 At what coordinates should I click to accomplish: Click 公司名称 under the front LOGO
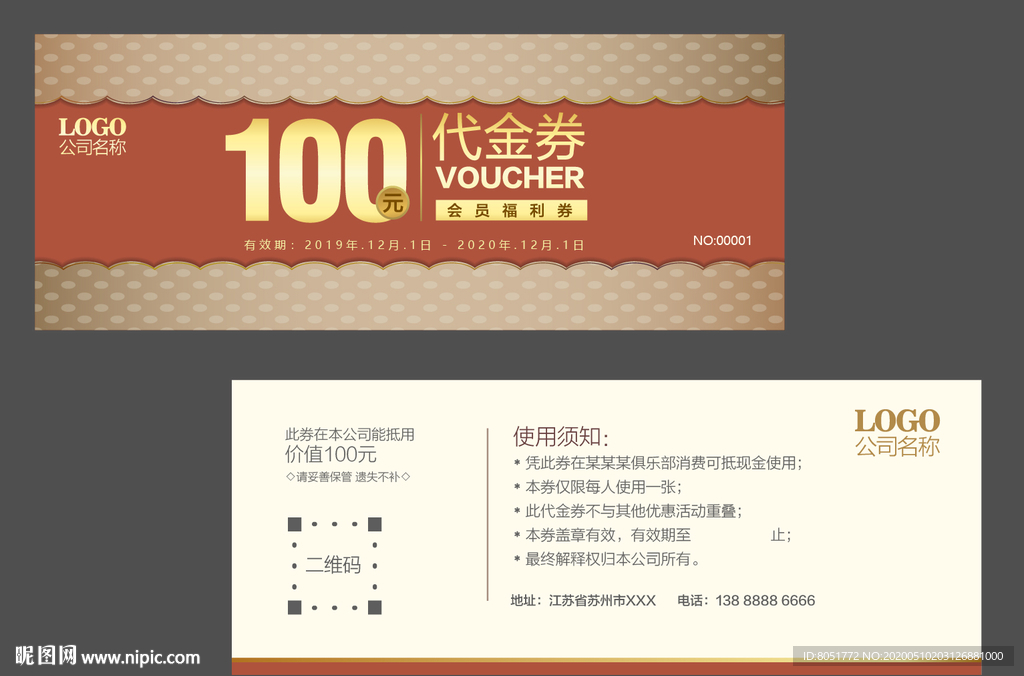point(93,148)
